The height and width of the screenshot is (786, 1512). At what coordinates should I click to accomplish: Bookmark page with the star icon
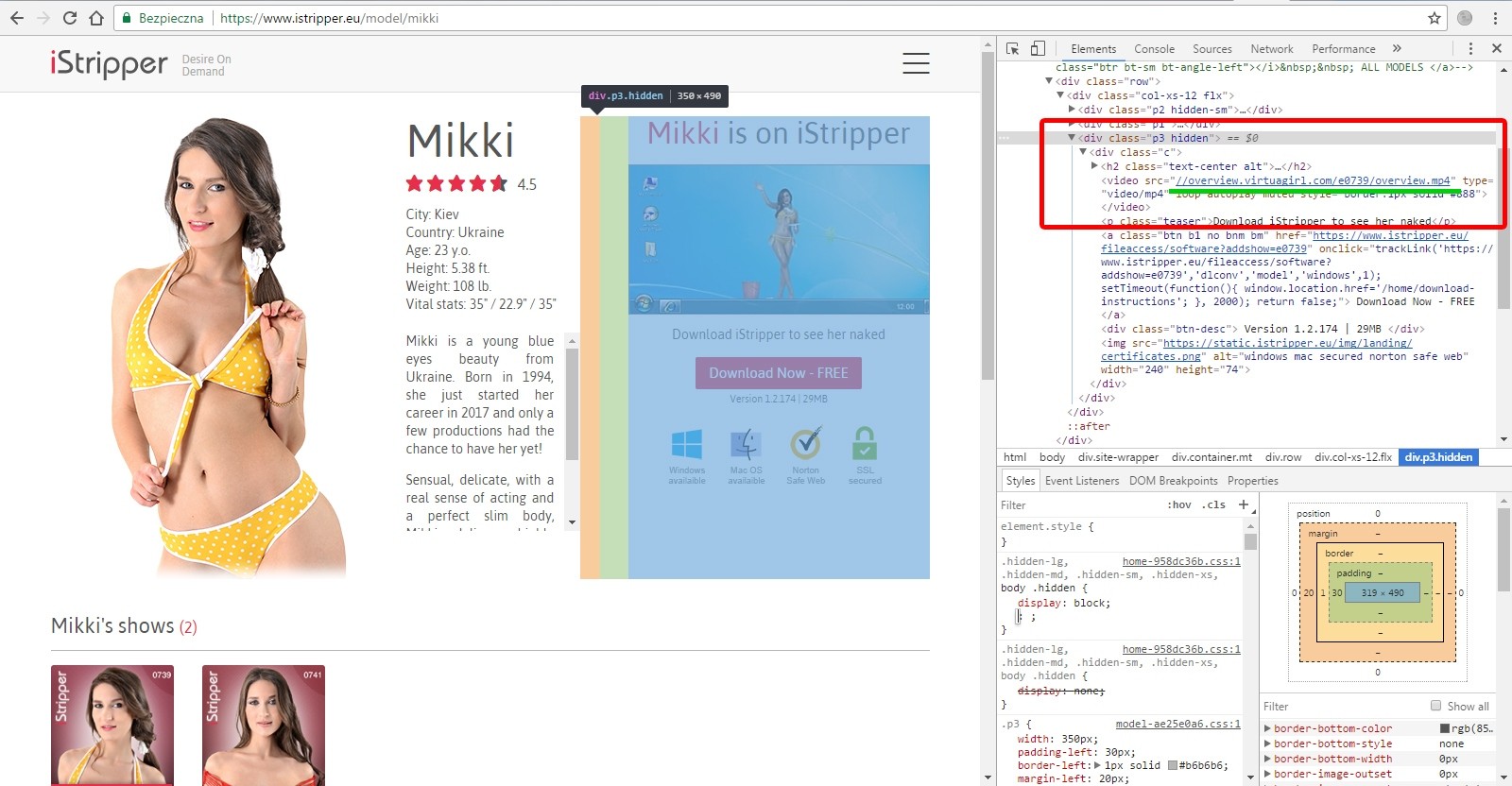[1435, 18]
